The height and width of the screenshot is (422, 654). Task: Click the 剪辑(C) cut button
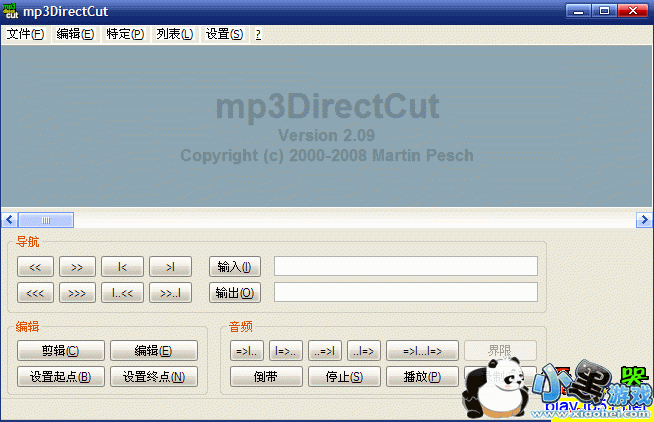pos(61,351)
